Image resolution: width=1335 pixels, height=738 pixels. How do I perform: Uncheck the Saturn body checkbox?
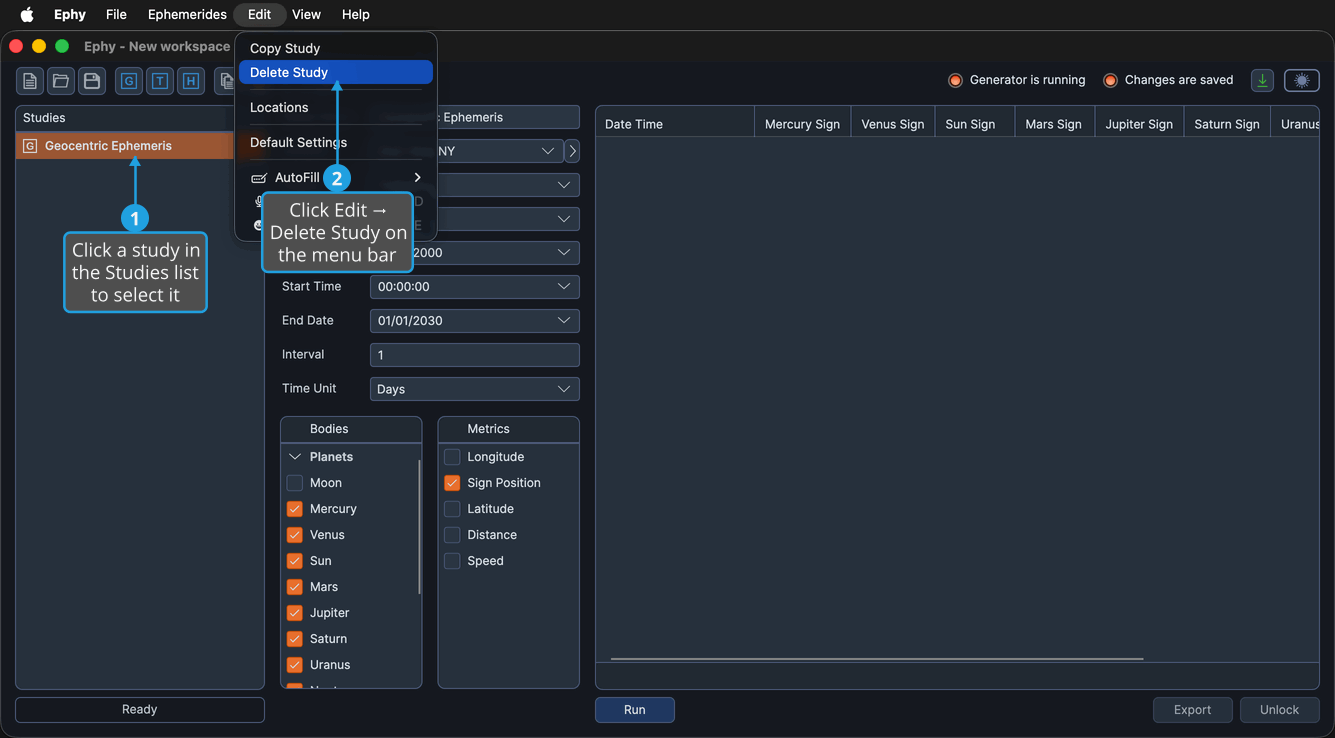click(x=295, y=639)
